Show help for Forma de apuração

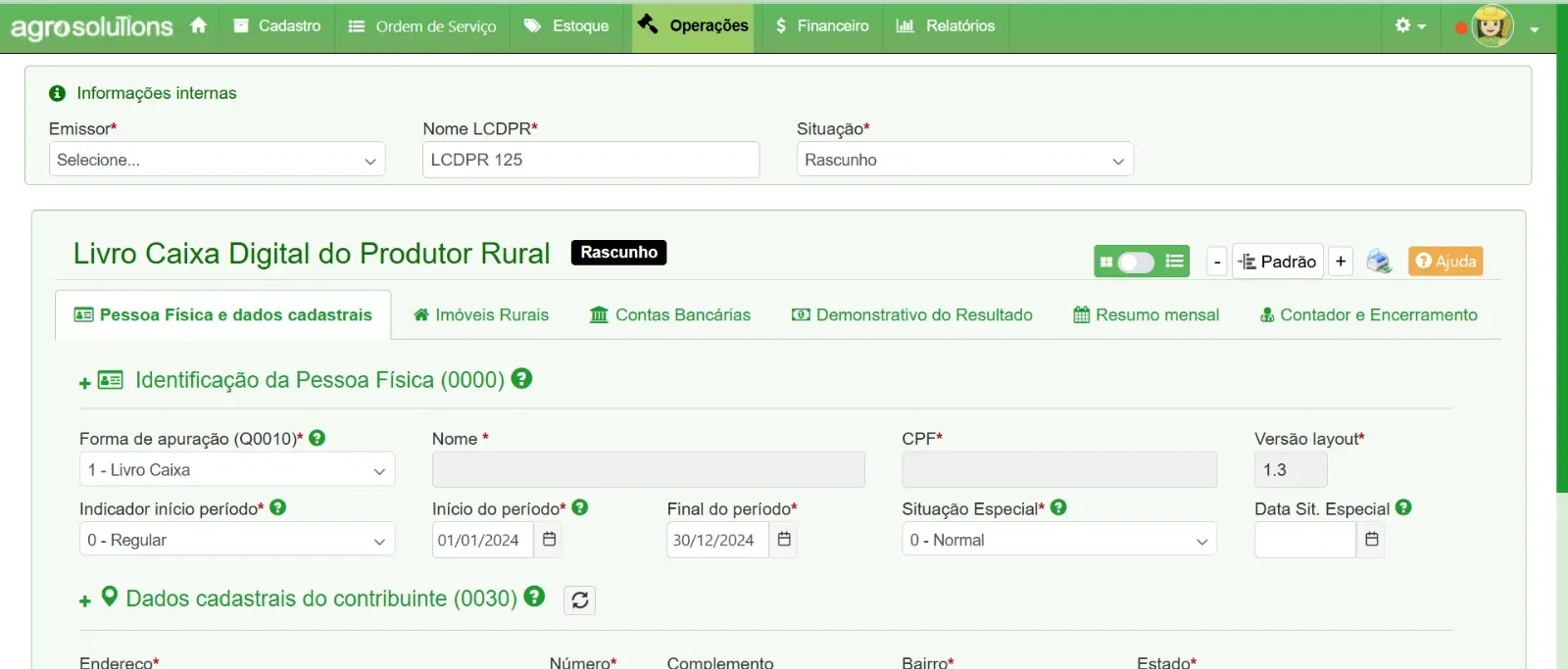pos(318,438)
